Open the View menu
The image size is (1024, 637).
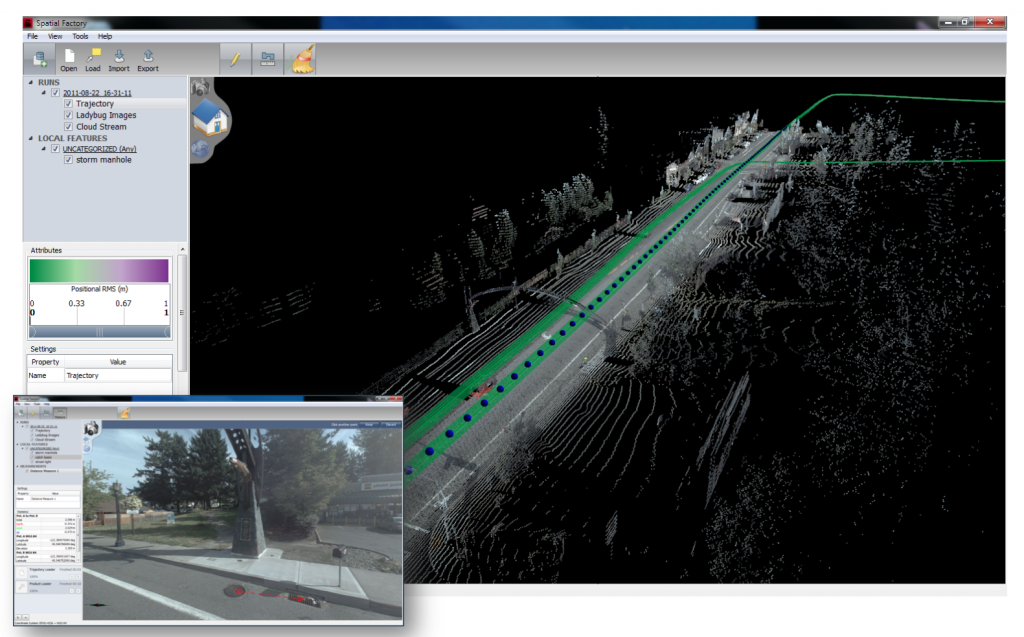53,36
